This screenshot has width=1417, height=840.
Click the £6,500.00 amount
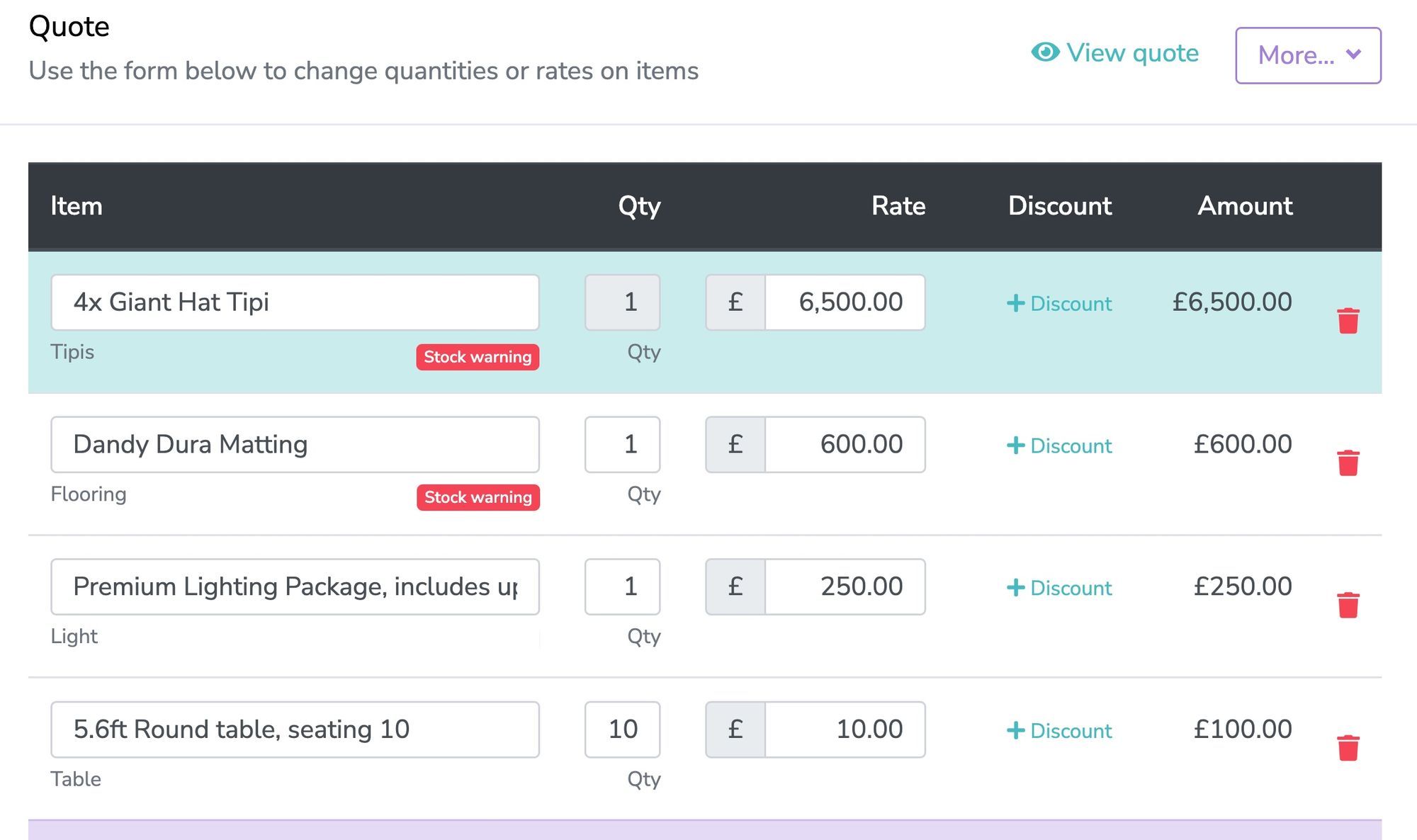pos(1232,302)
